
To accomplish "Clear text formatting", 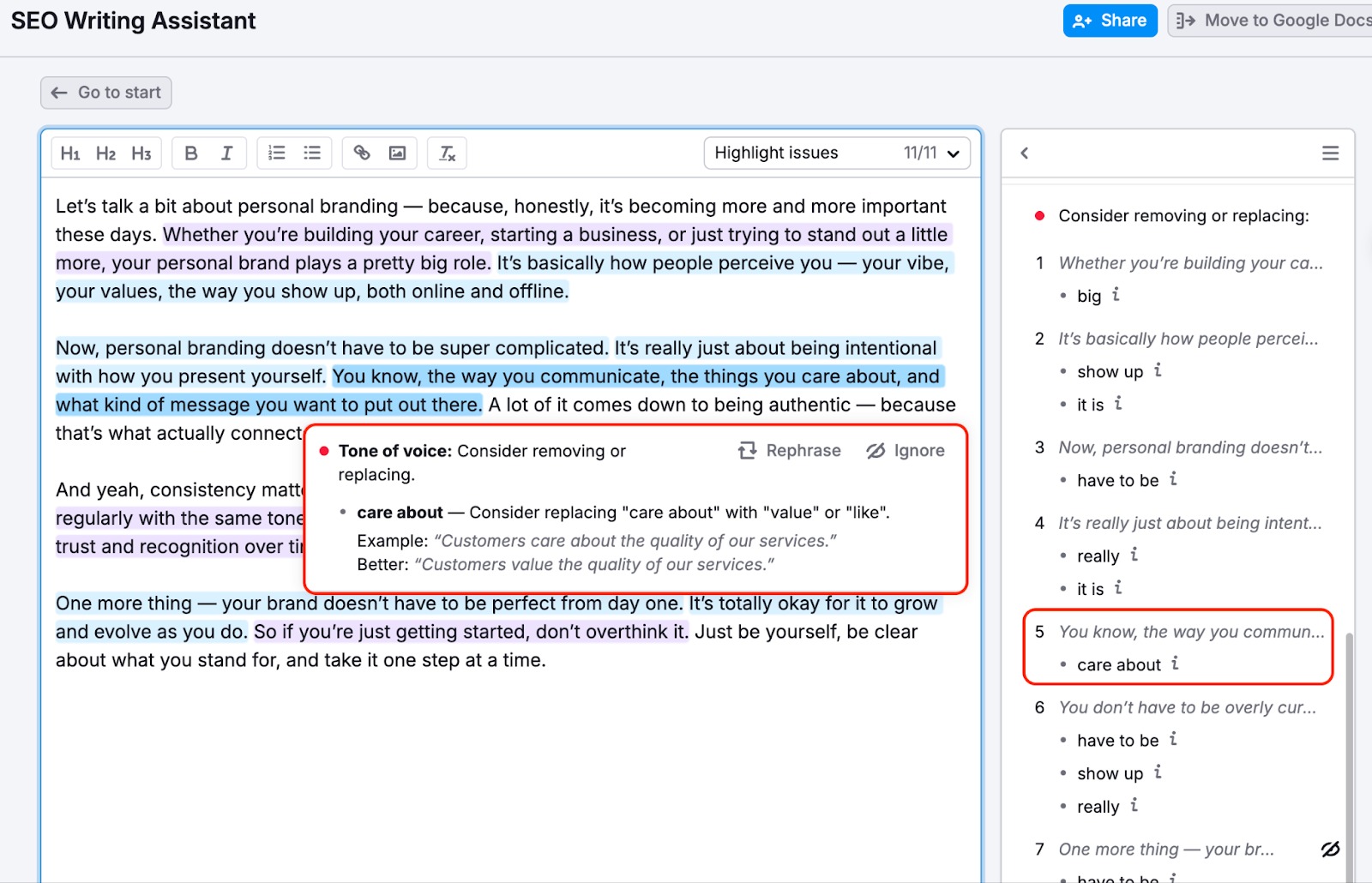I will point(446,153).
